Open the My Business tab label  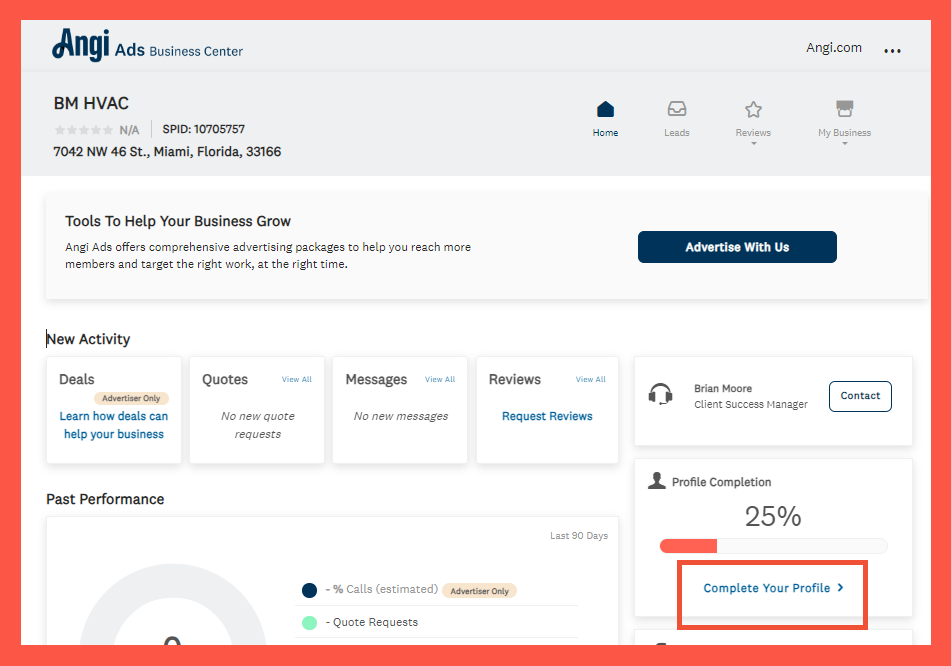[844, 133]
